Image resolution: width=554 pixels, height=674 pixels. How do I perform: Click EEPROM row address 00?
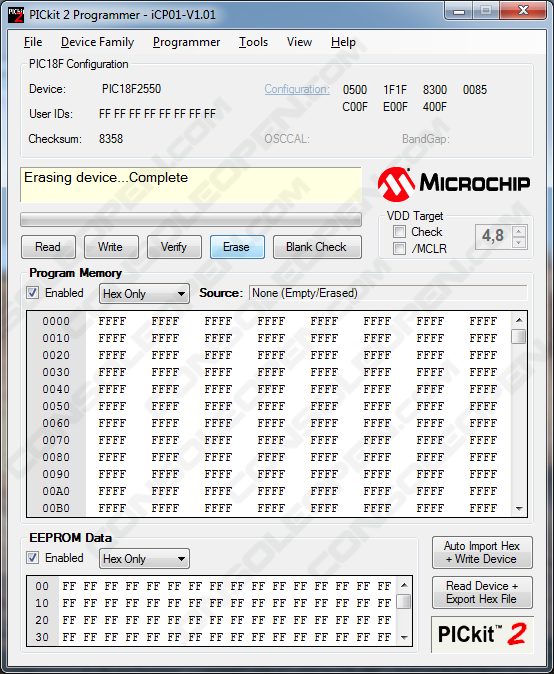42,586
